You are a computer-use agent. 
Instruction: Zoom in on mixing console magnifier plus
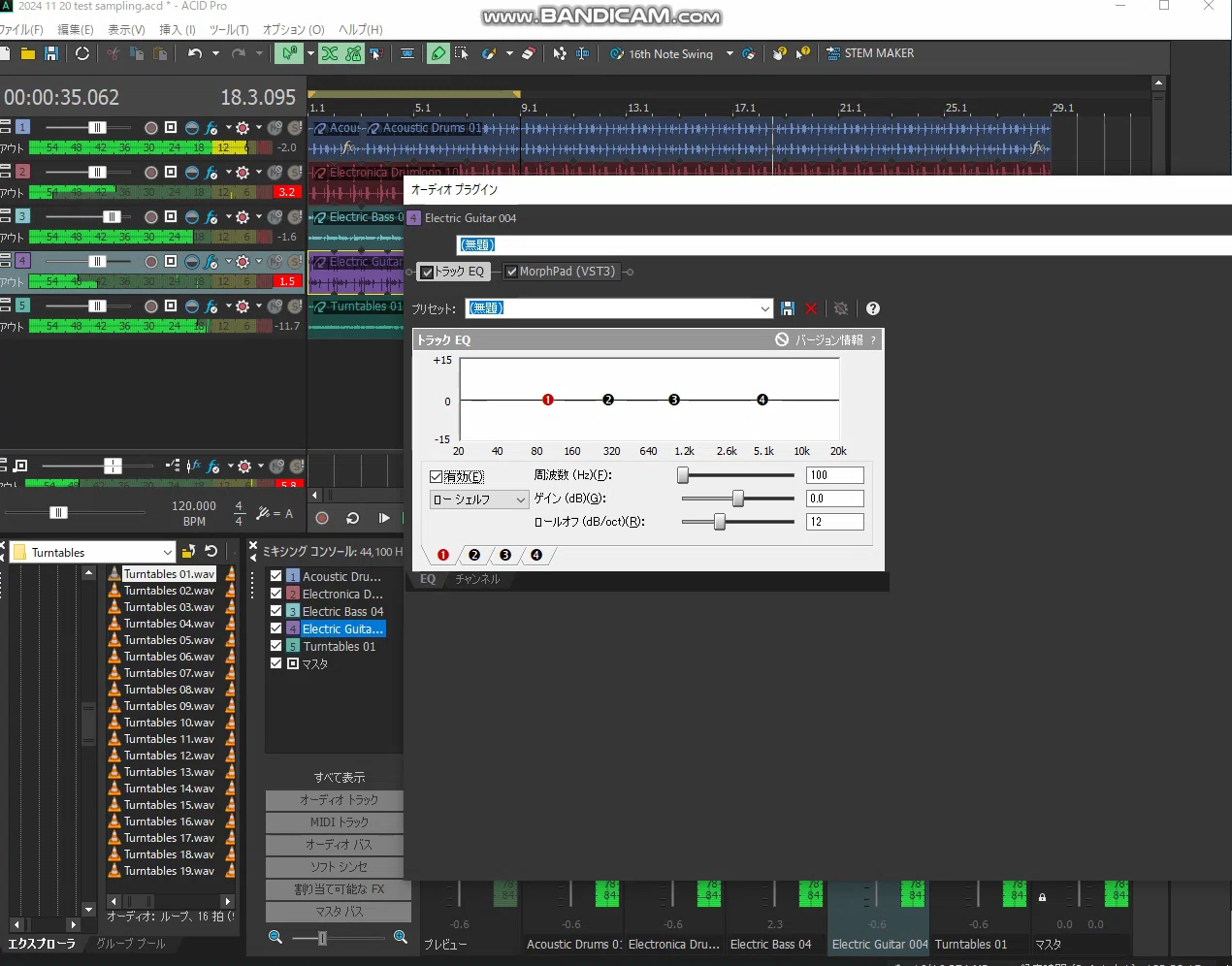(400, 937)
